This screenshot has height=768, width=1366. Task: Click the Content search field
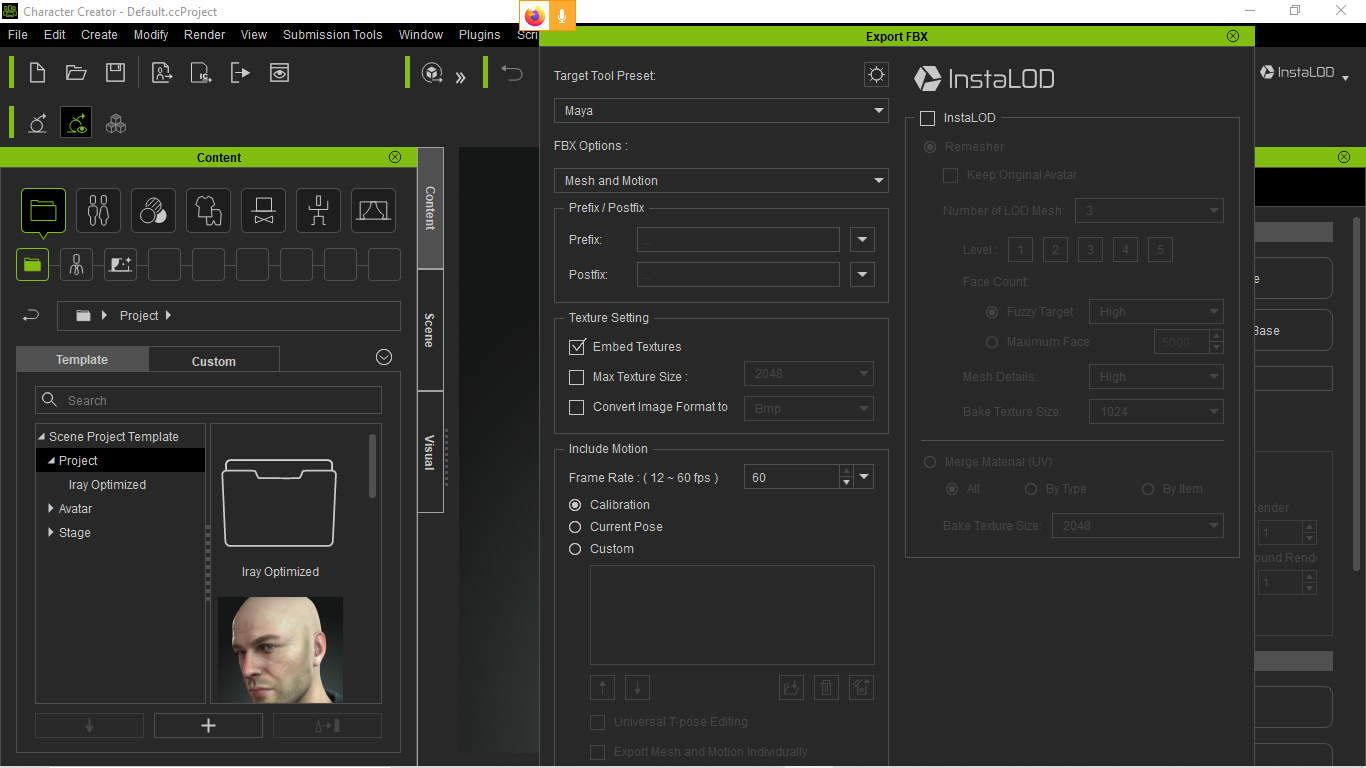(x=208, y=400)
